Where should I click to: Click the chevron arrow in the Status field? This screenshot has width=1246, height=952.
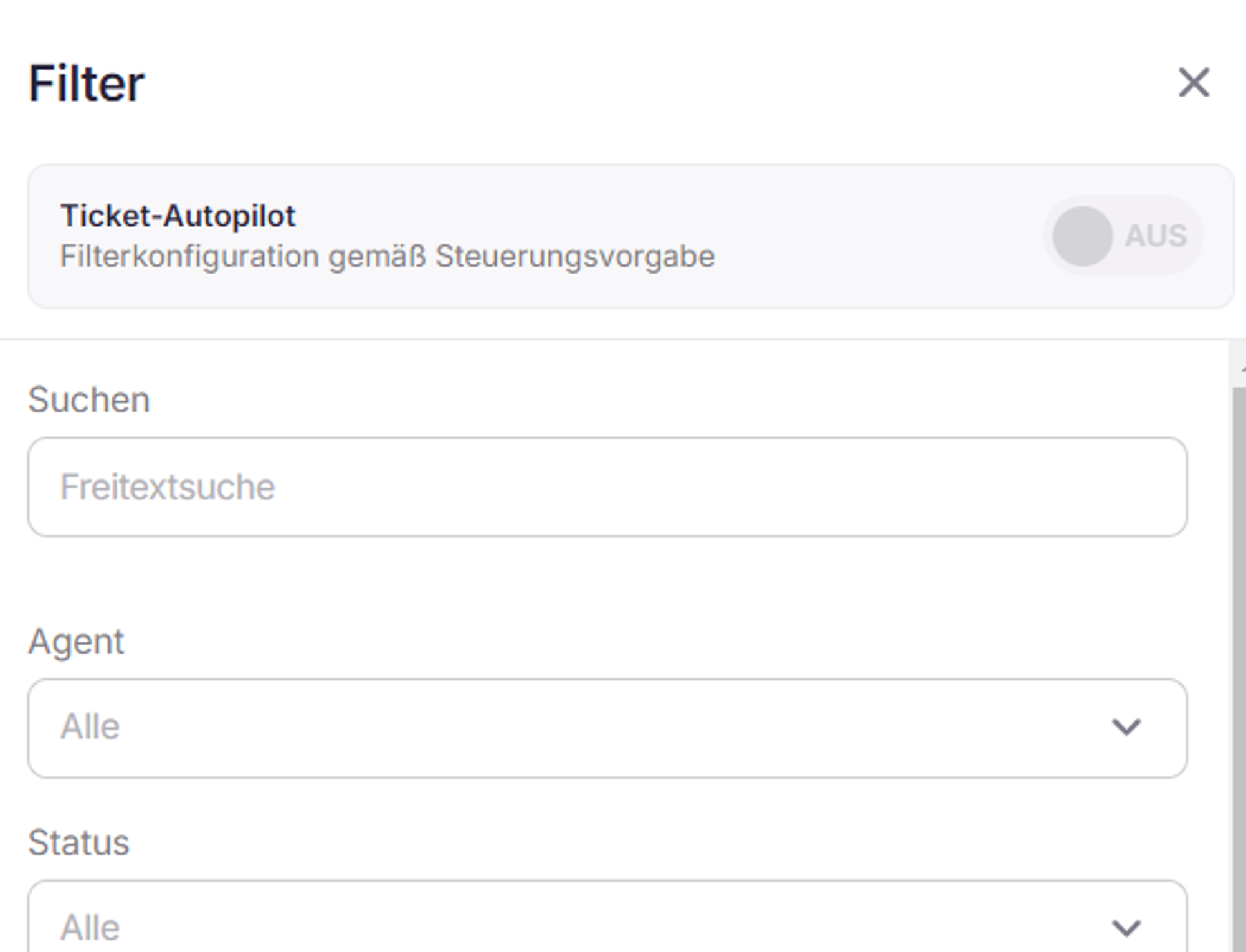[1126, 928]
